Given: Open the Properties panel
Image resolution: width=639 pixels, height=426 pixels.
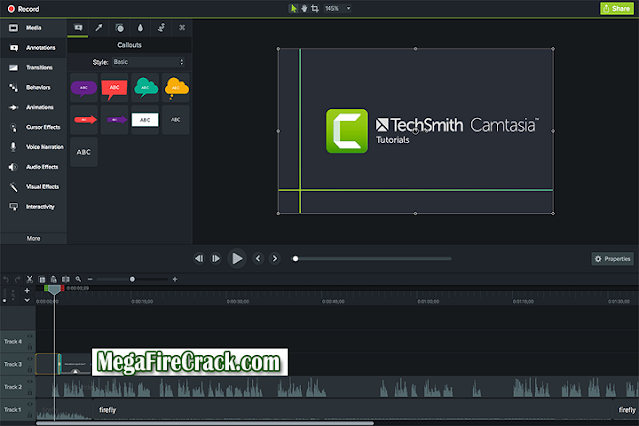Looking at the screenshot, I should 613,259.
